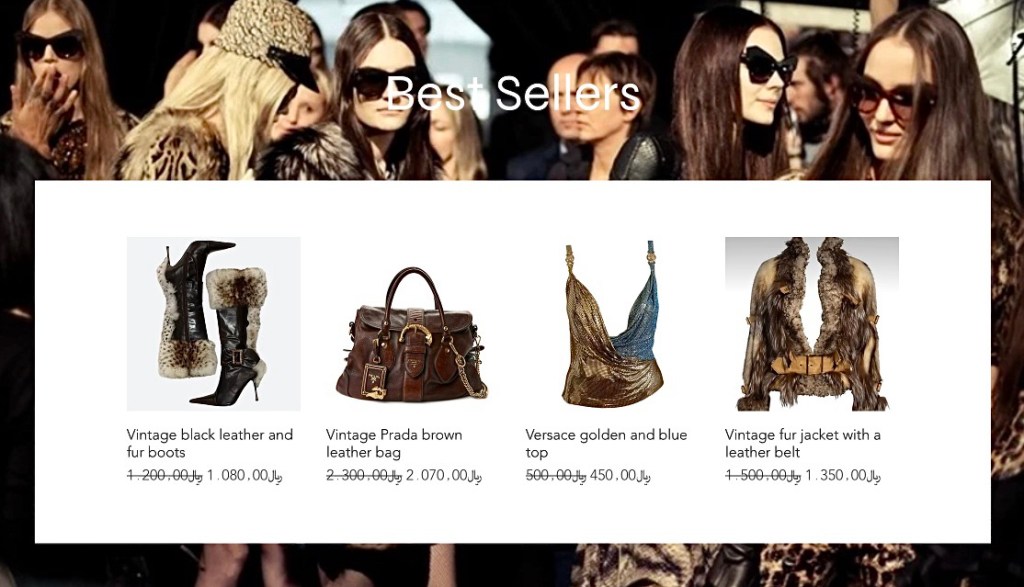Select the 1.350,00 fur jacket sale price
The width and height of the screenshot is (1024, 587).
coord(842,475)
